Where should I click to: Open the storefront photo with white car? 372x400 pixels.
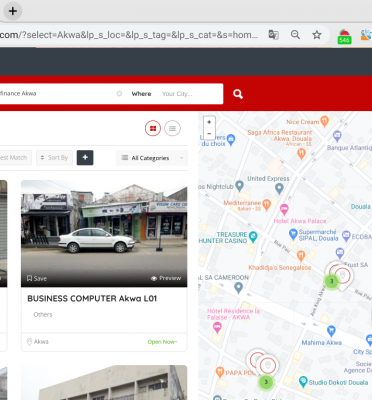point(104,233)
